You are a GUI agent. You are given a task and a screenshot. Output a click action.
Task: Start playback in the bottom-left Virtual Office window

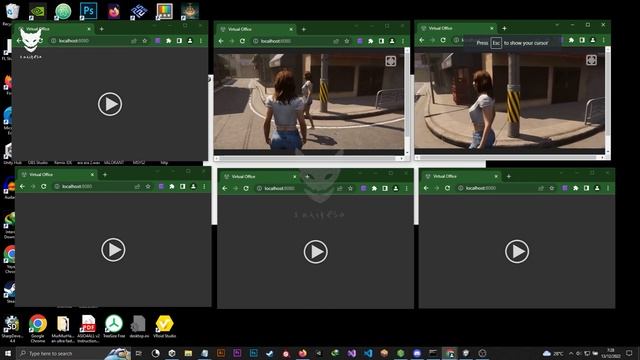113,250
